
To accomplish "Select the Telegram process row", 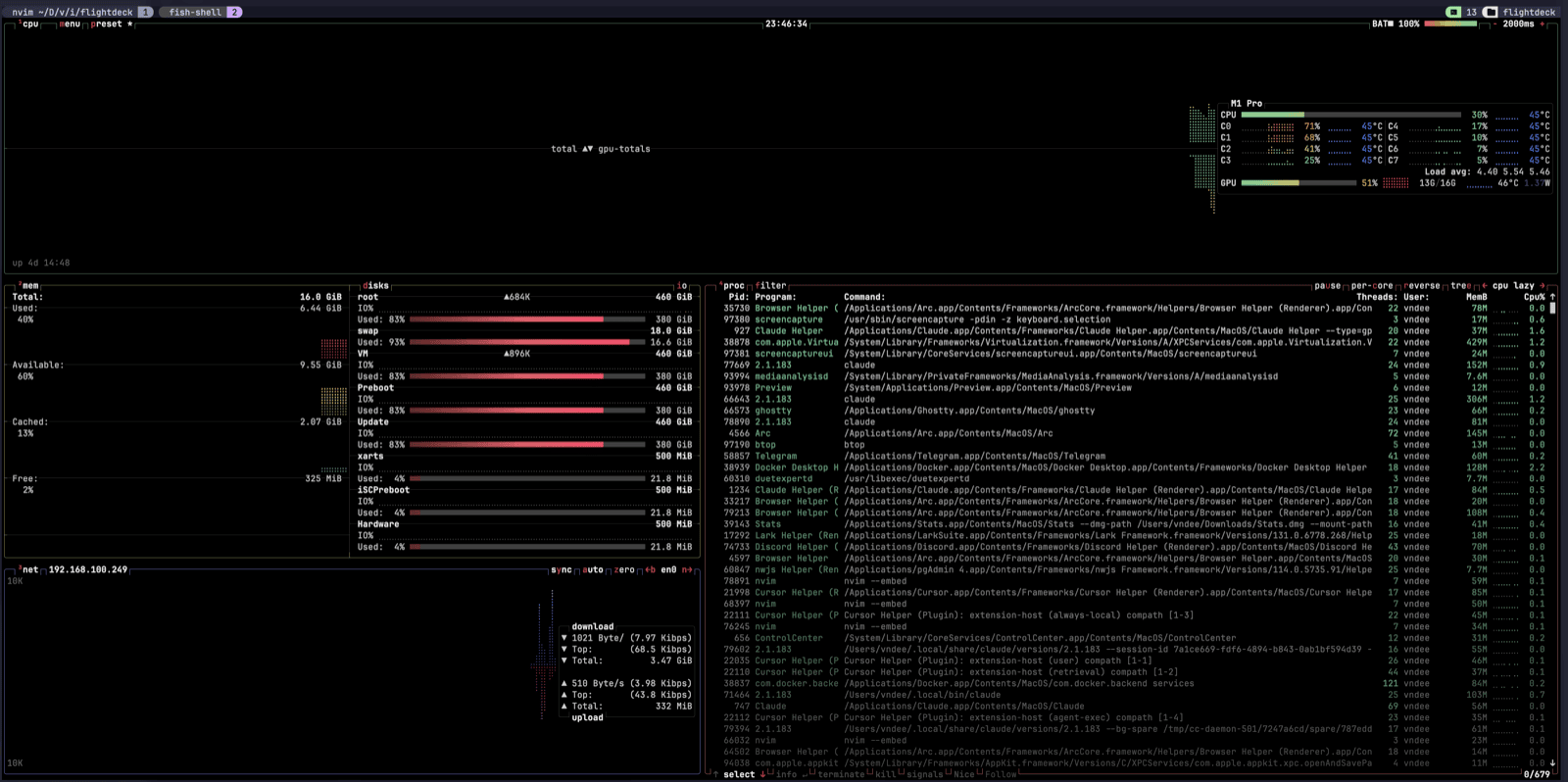I will tap(1134, 456).
